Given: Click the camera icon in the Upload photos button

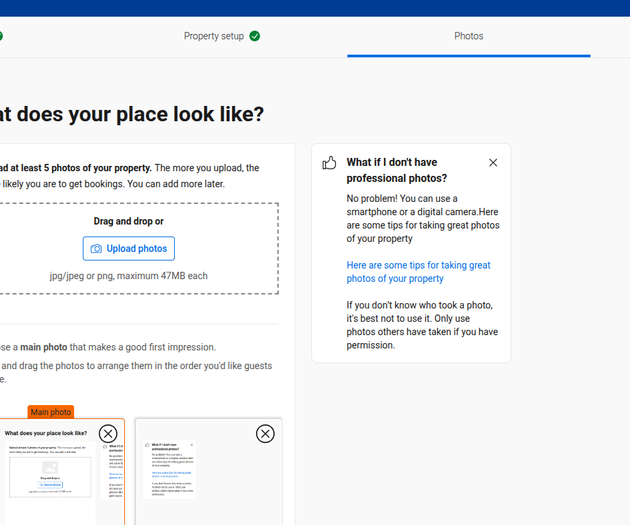Looking at the screenshot, I should coord(96,249).
